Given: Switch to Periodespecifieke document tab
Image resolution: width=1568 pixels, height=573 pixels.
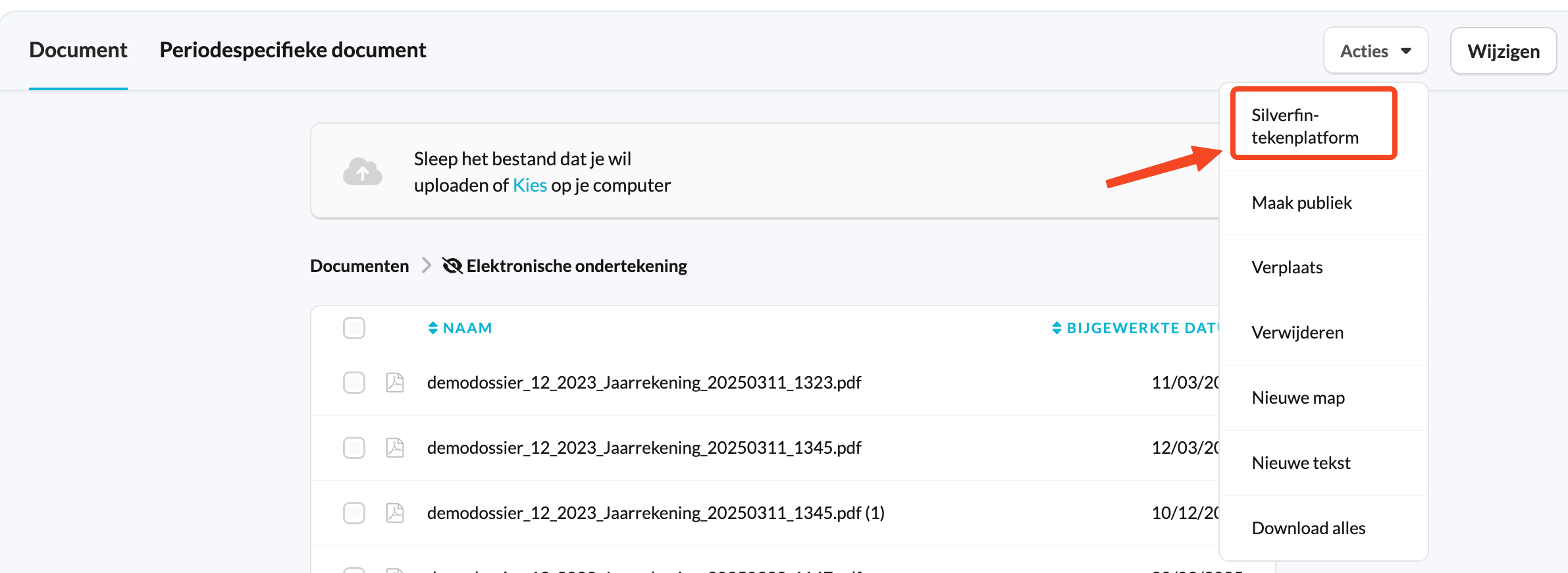Looking at the screenshot, I should (x=293, y=50).
